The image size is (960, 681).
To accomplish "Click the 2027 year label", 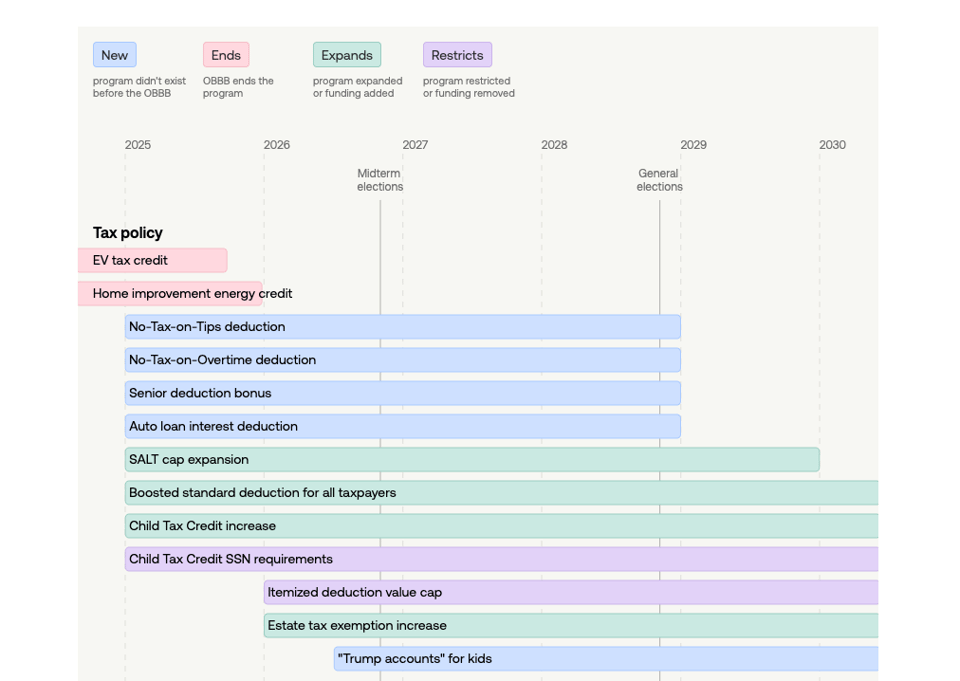I will point(415,145).
